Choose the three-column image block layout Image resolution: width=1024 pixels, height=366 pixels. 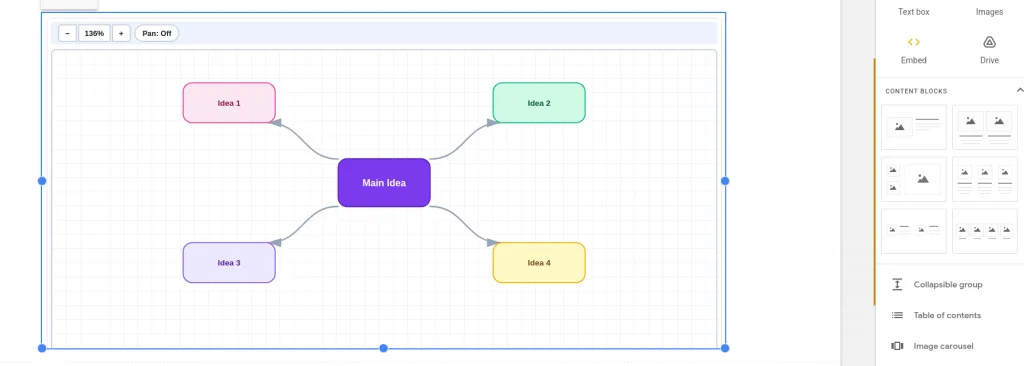click(x=984, y=179)
